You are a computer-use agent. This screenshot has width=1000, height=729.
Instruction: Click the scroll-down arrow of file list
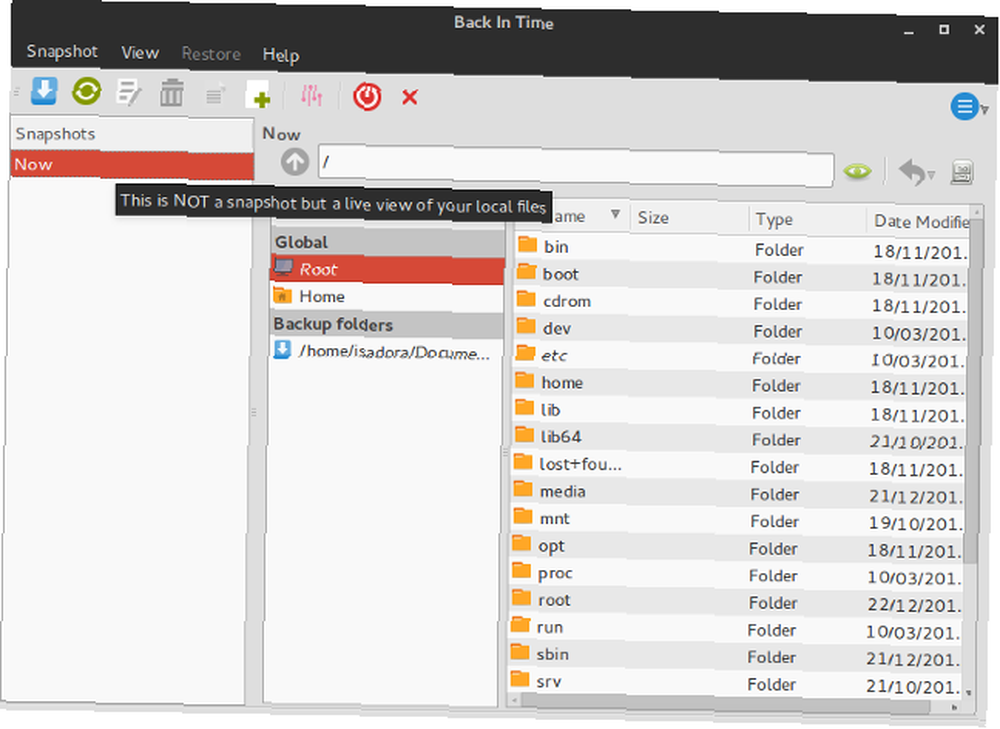(x=969, y=692)
